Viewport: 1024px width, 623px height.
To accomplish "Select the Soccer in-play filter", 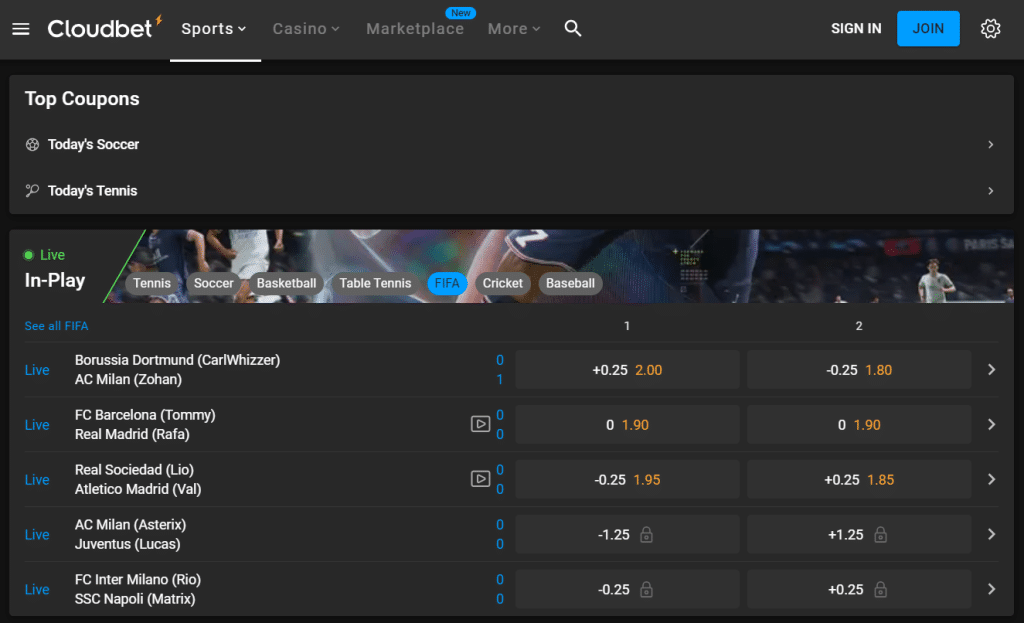I will (x=214, y=283).
